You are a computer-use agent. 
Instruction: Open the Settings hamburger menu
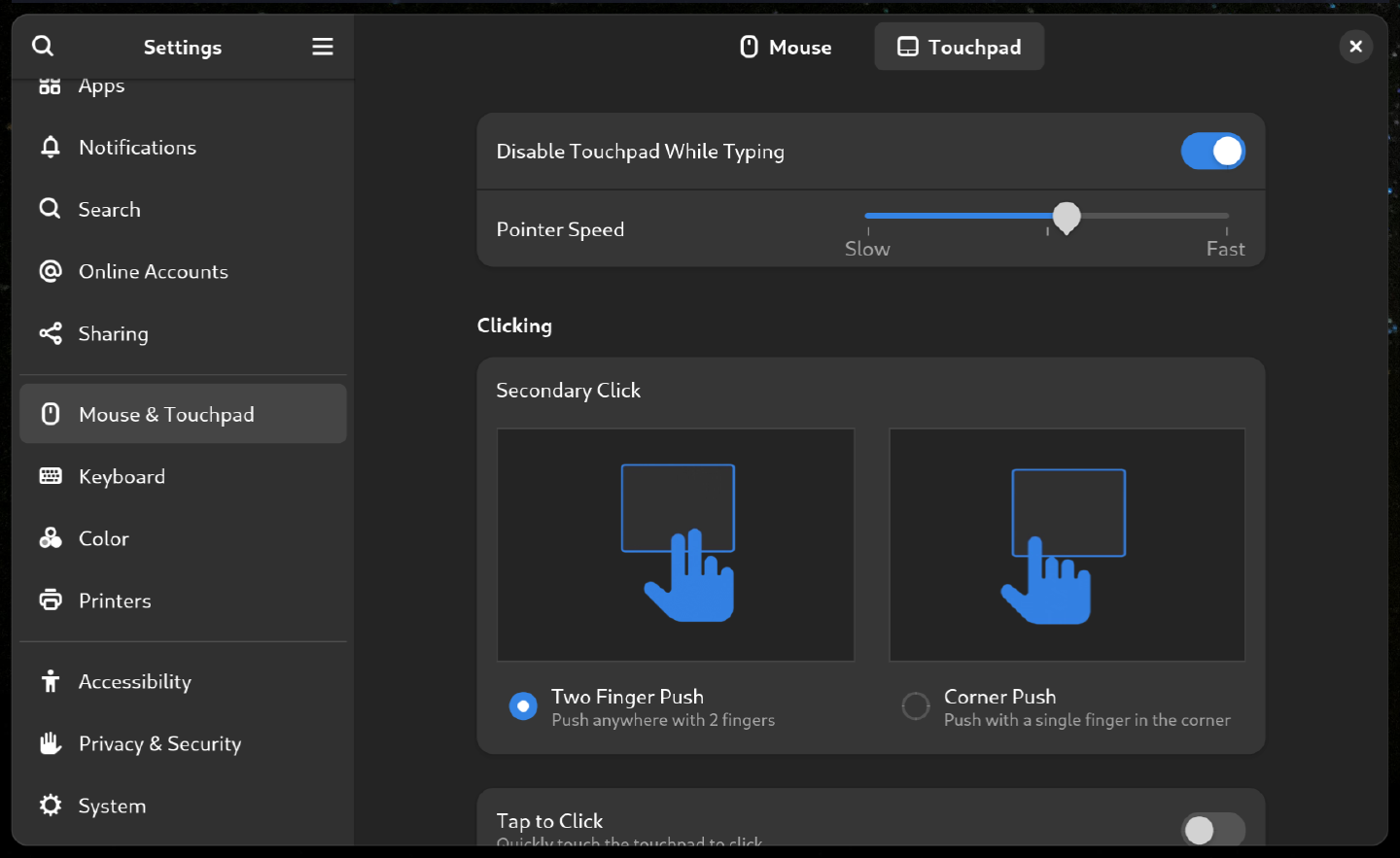(x=322, y=47)
